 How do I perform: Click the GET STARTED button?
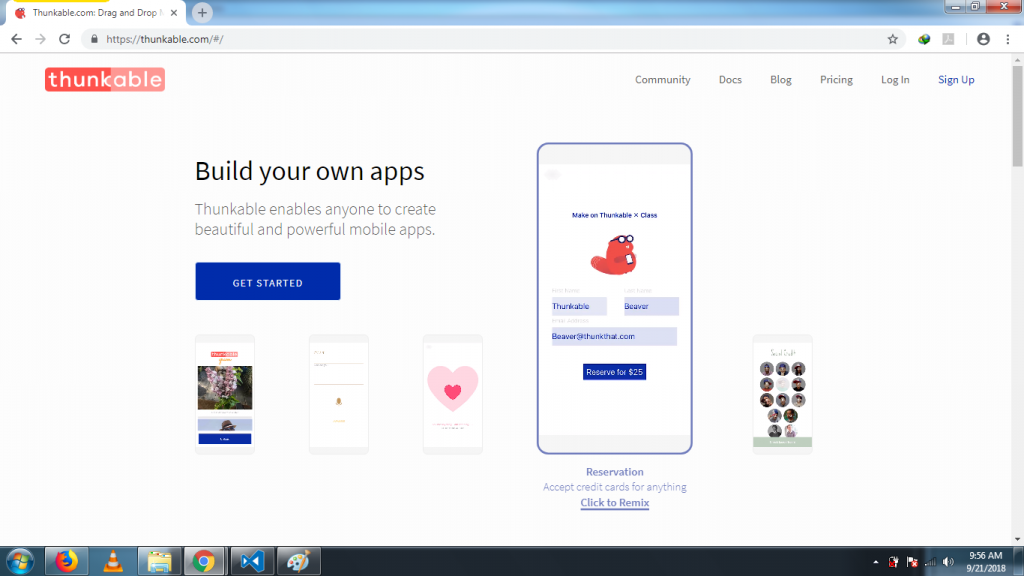coord(268,281)
